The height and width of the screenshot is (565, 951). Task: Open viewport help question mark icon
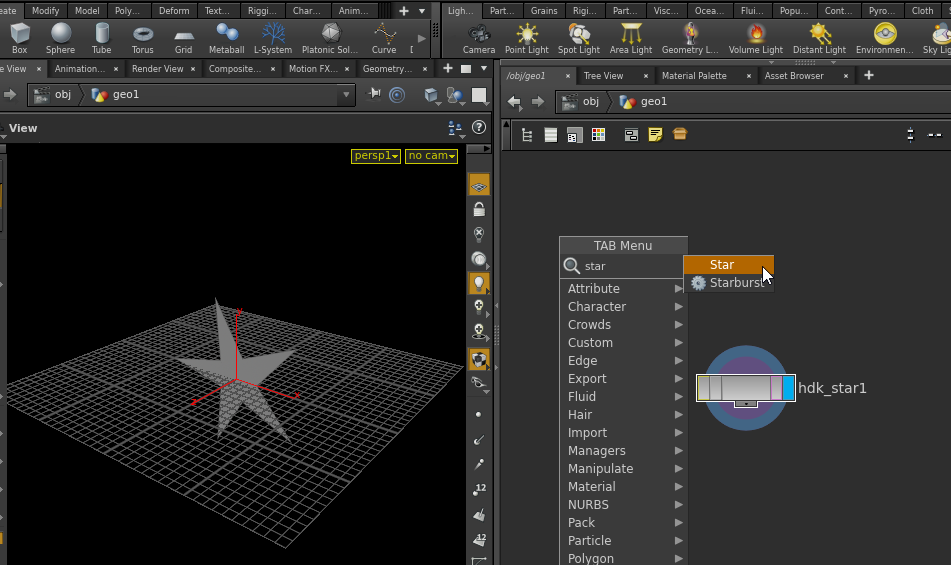[x=479, y=128]
